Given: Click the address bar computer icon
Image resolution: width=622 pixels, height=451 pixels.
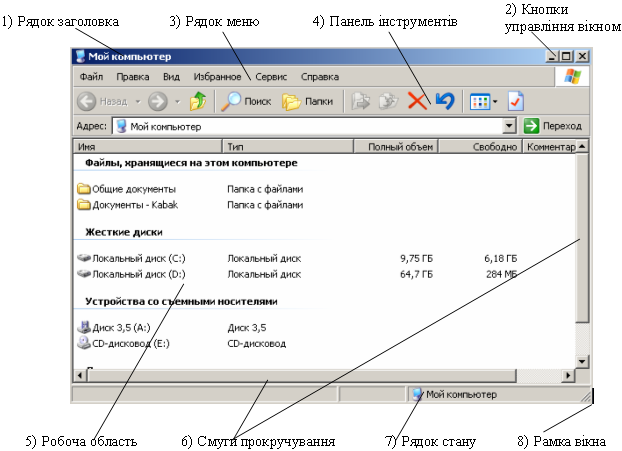Looking at the screenshot, I should click(x=122, y=126).
